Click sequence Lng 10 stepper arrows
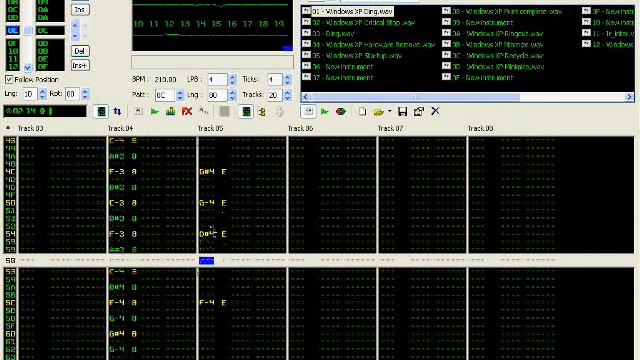The width and height of the screenshot is (640, 360). 42,94
